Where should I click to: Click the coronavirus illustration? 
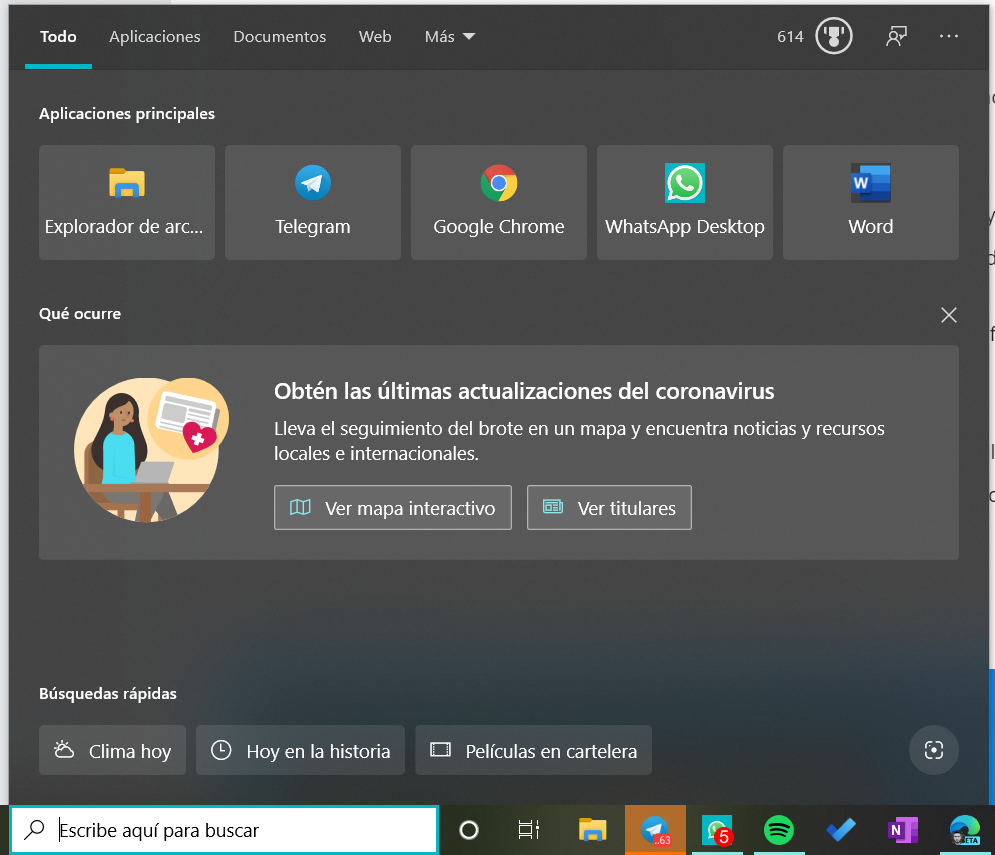[152, 450]
